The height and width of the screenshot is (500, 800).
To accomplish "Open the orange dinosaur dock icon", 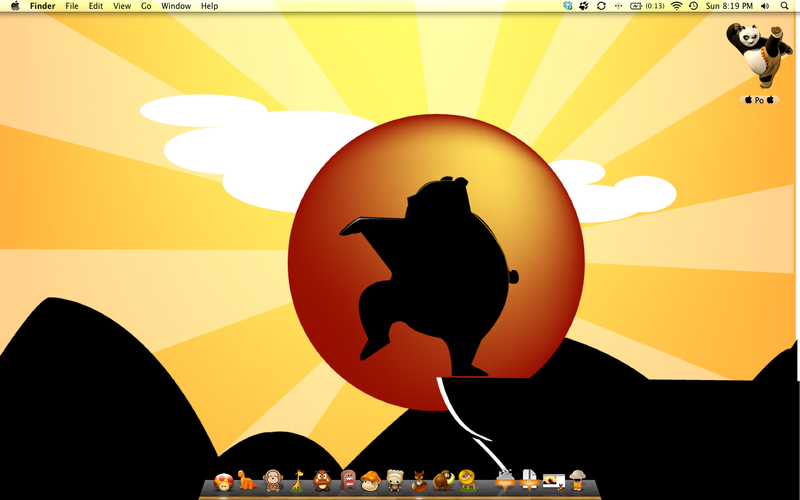I will [x=247, y=481].
